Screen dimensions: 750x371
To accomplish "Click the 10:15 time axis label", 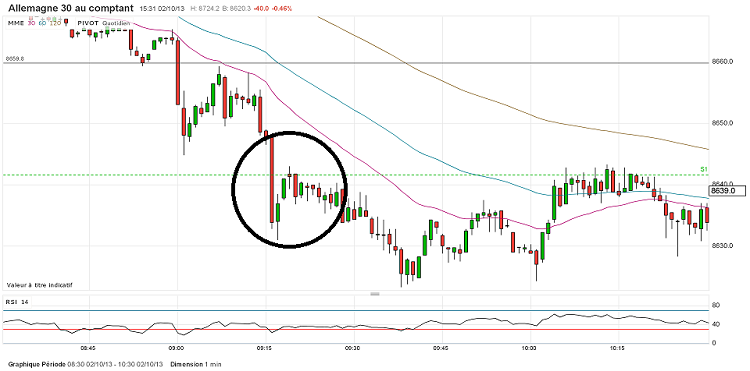I will pos(618,348).
